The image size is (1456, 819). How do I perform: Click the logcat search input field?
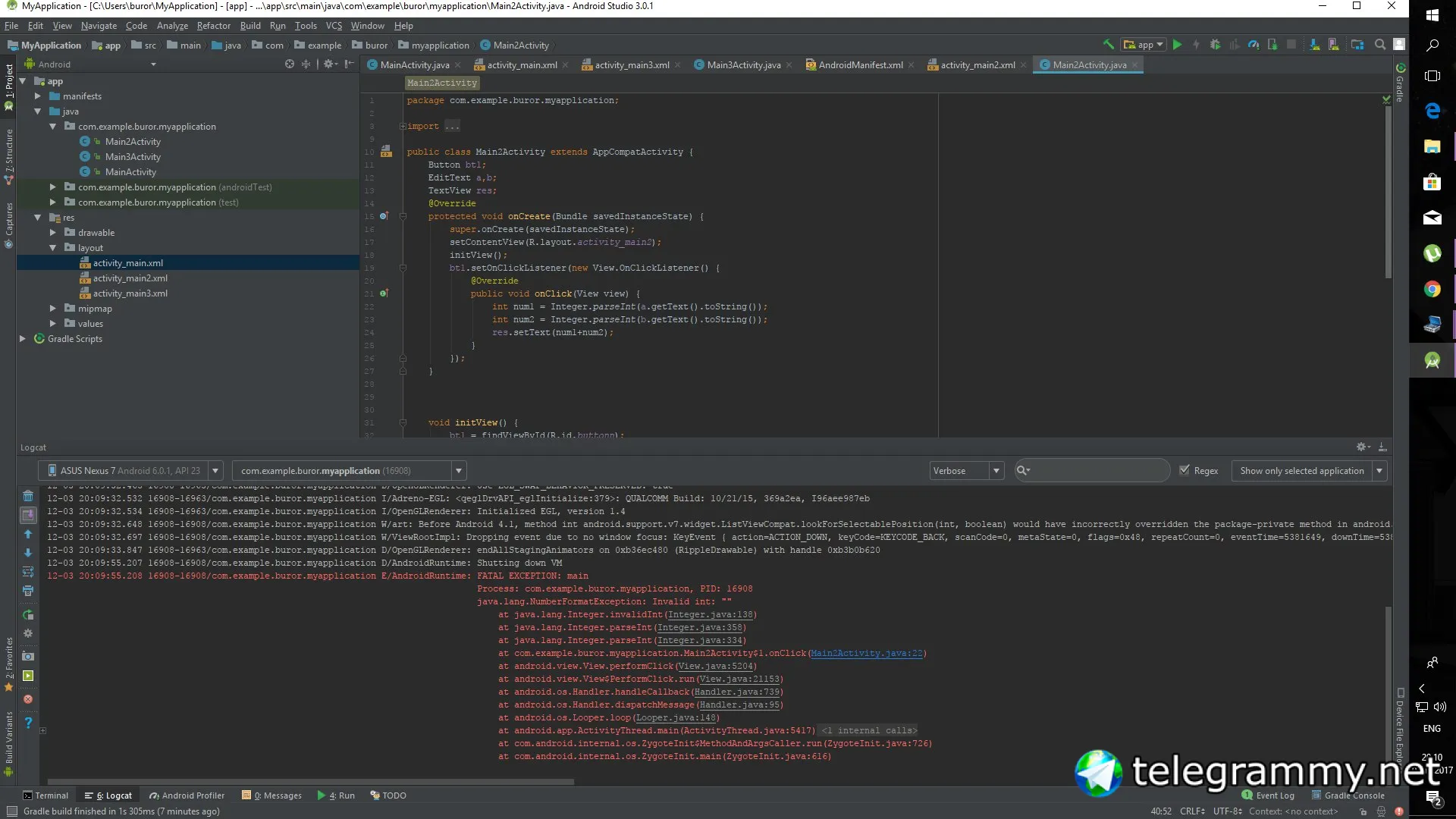1097,471
